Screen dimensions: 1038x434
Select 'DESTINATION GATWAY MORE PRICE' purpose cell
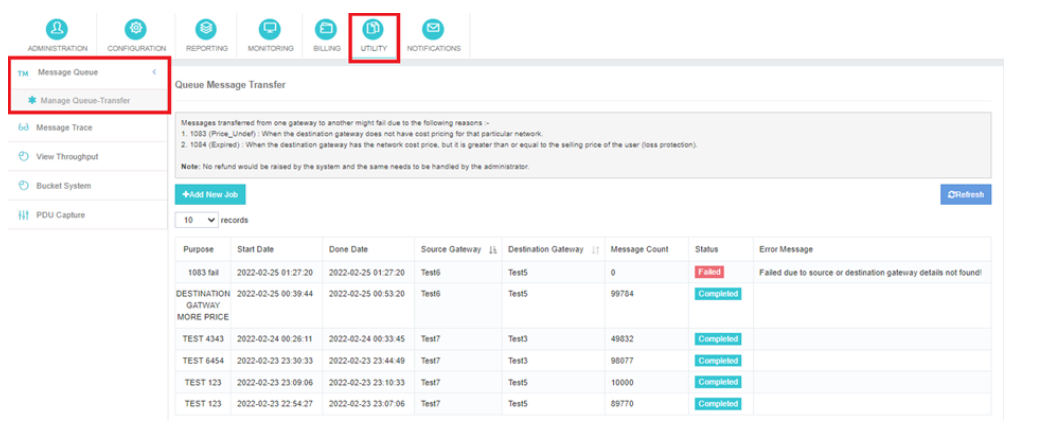click(203, 305)
